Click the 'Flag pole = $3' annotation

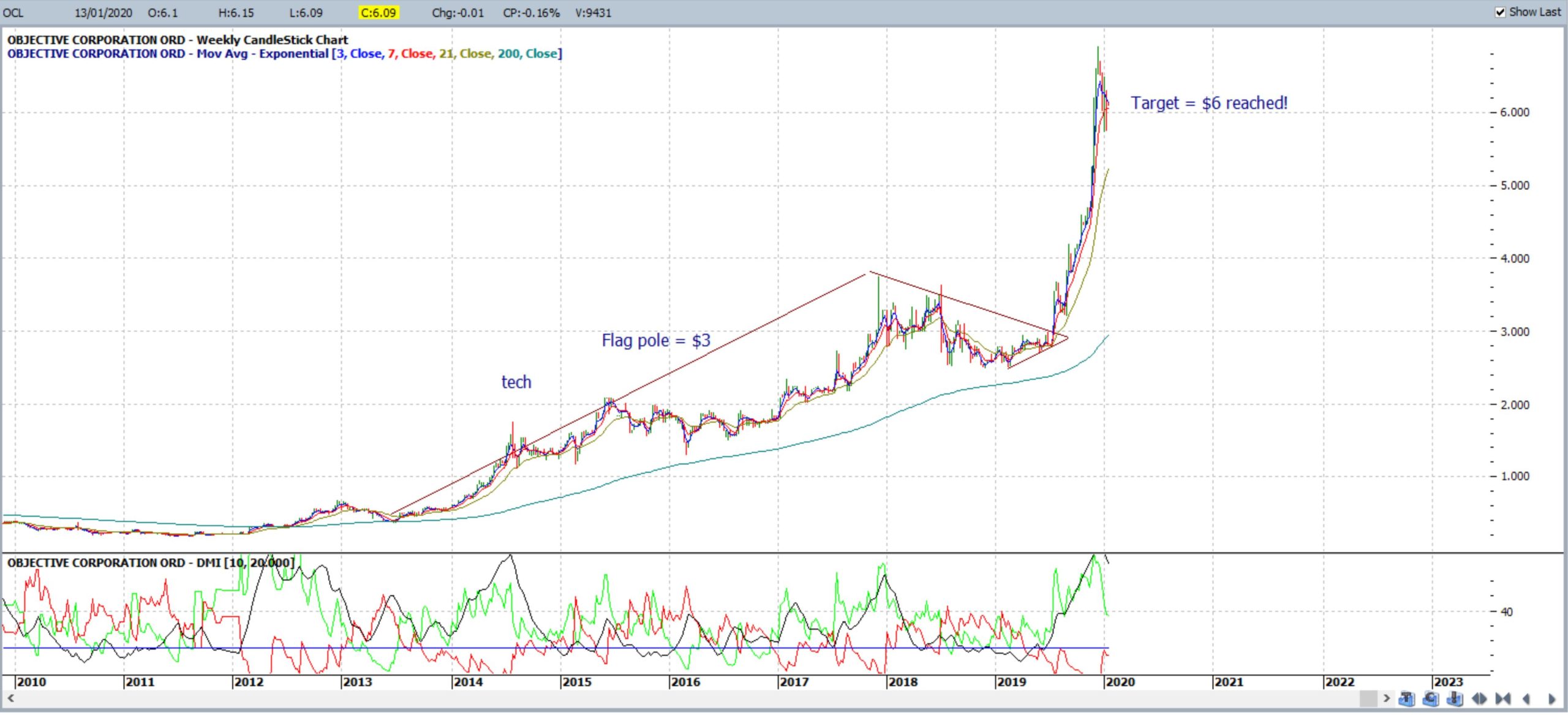(x=656, y=340)
